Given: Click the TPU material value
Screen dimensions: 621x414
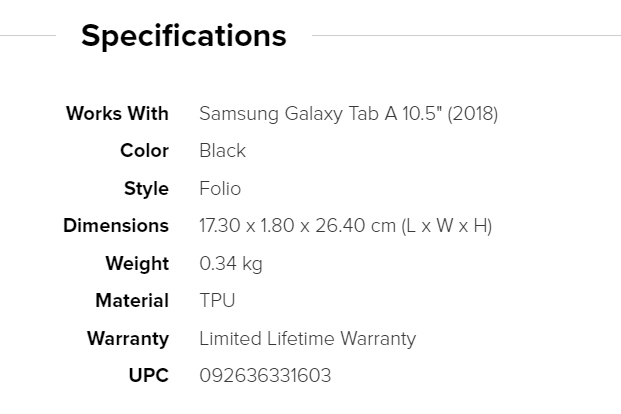Looking at the screenshot, I should (217, 301).
